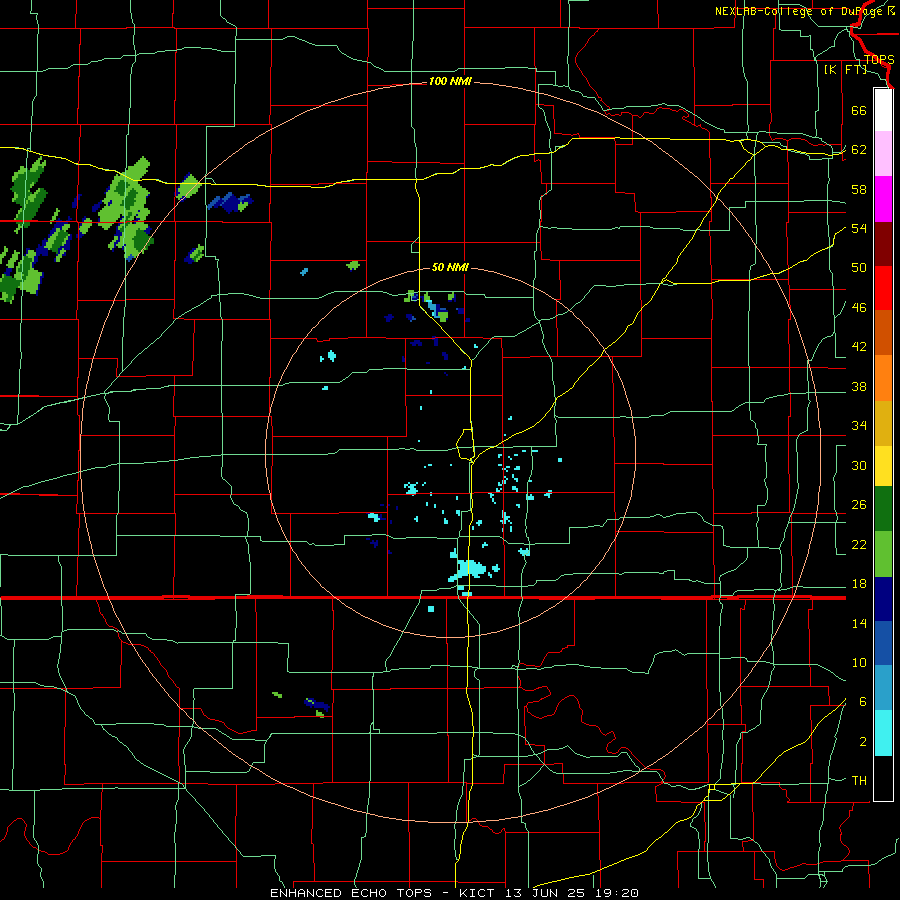Screen dimensions: 900x900
Task: Select the dark red maroon legend segment
Action: (883, 244)
